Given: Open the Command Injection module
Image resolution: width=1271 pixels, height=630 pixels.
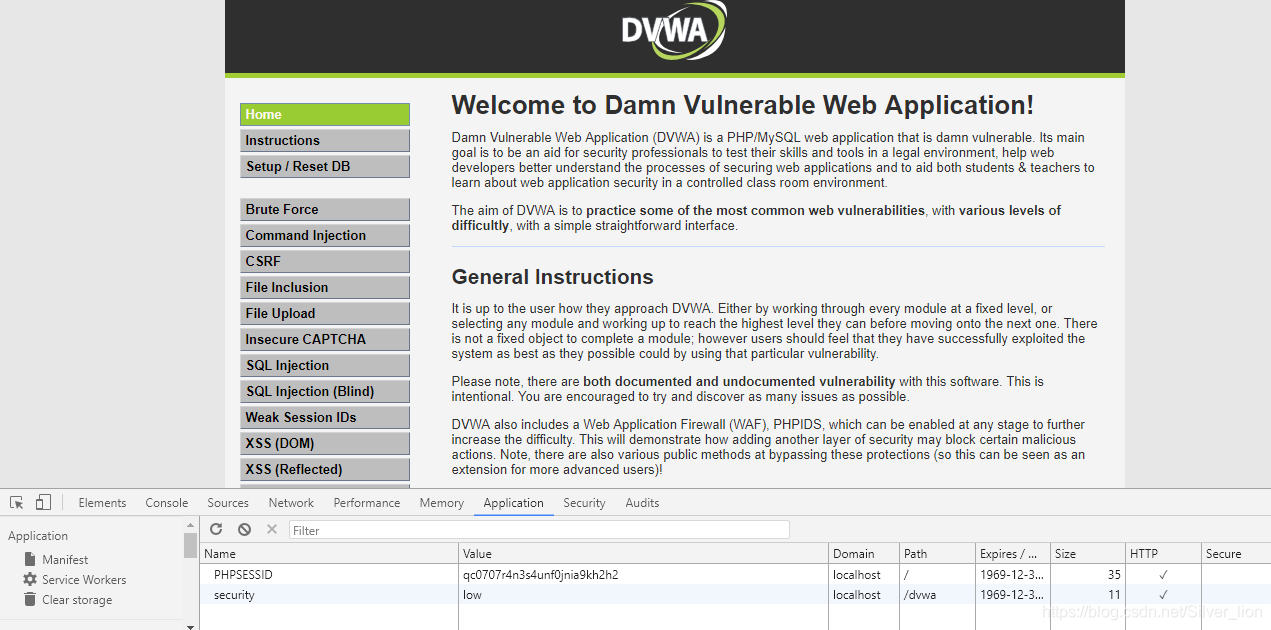Looking at the screenshot, I should click(x=325, y=235).
